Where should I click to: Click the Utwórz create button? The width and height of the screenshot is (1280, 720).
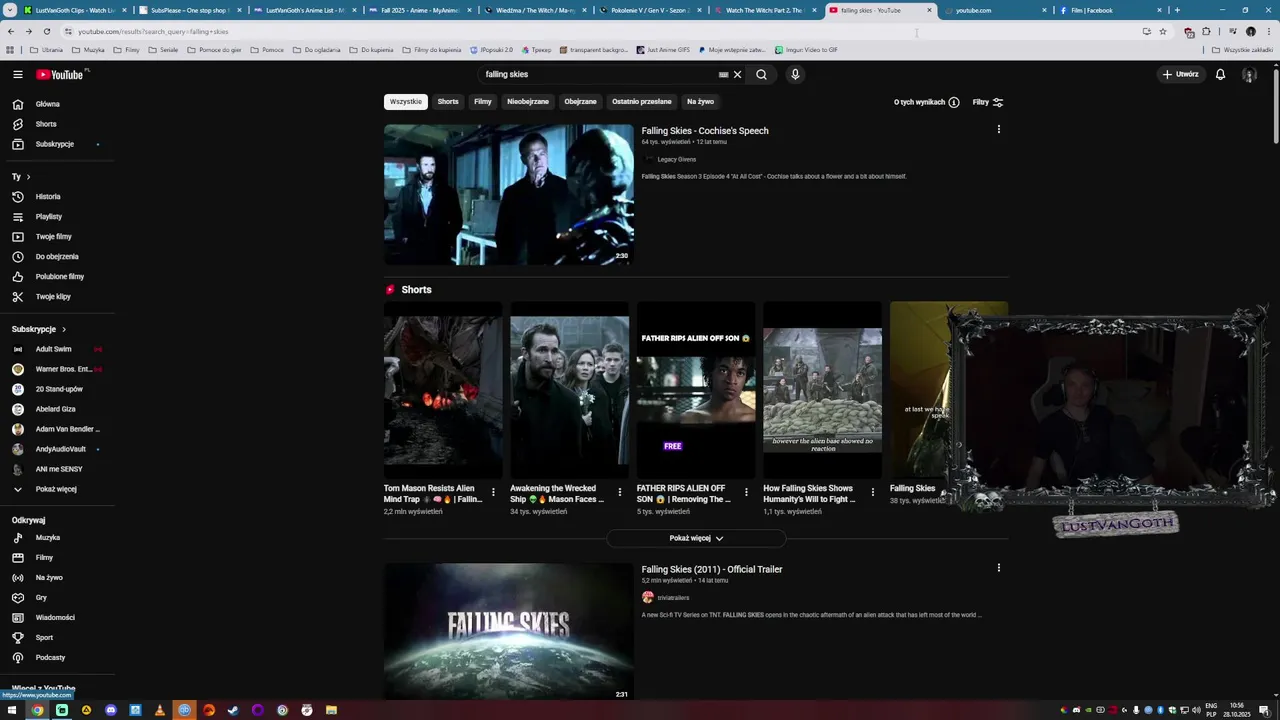(1180, 74)
